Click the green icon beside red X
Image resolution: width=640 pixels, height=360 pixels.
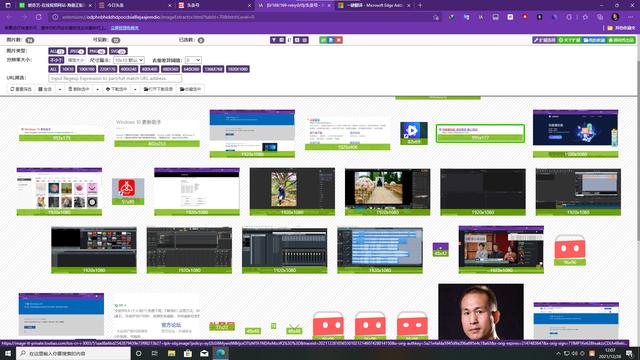click(x=323, y=40)
